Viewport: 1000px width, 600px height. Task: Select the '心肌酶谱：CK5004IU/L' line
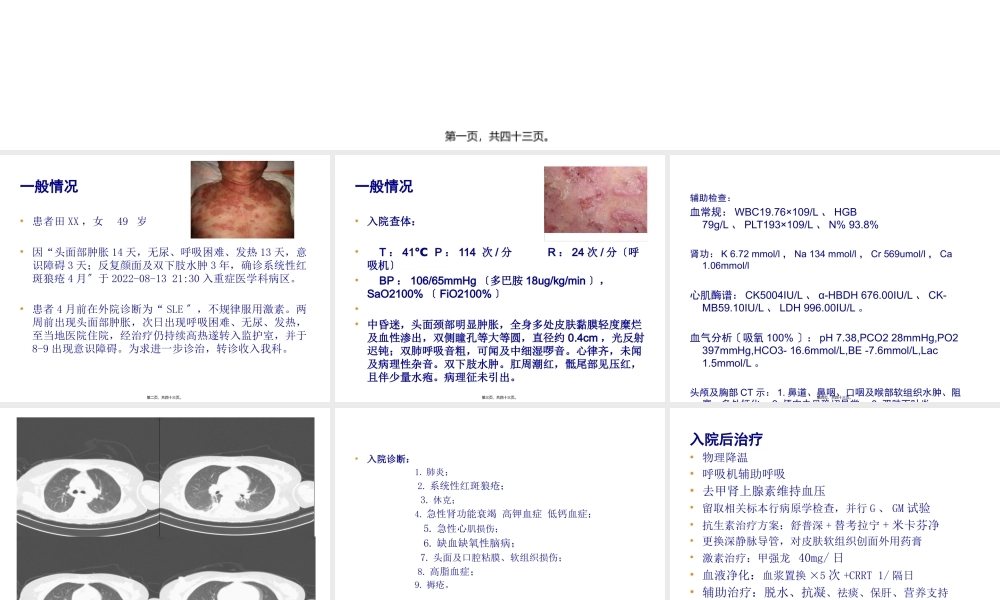(818, 302)
